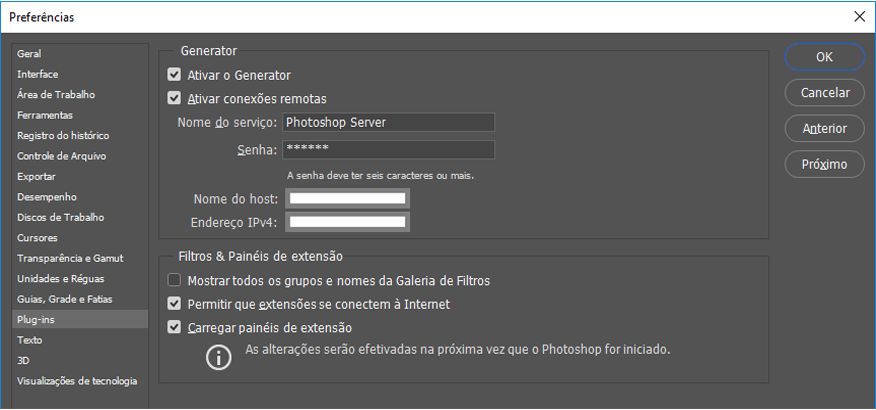
Task: Click the info icon beside restart notice
Action: [x=218, y=358]
